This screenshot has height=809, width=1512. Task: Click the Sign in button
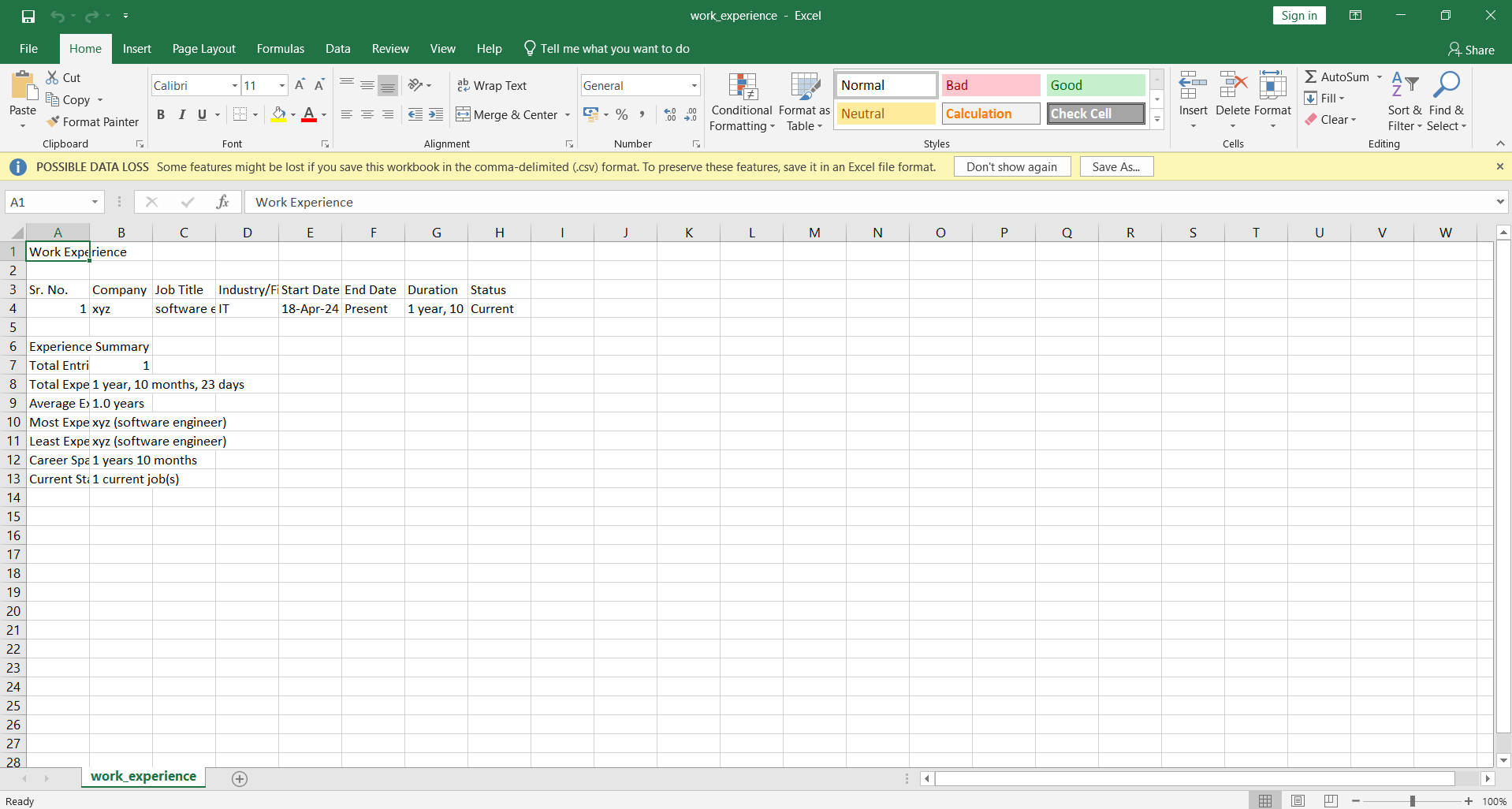[x=1299, y=16]
